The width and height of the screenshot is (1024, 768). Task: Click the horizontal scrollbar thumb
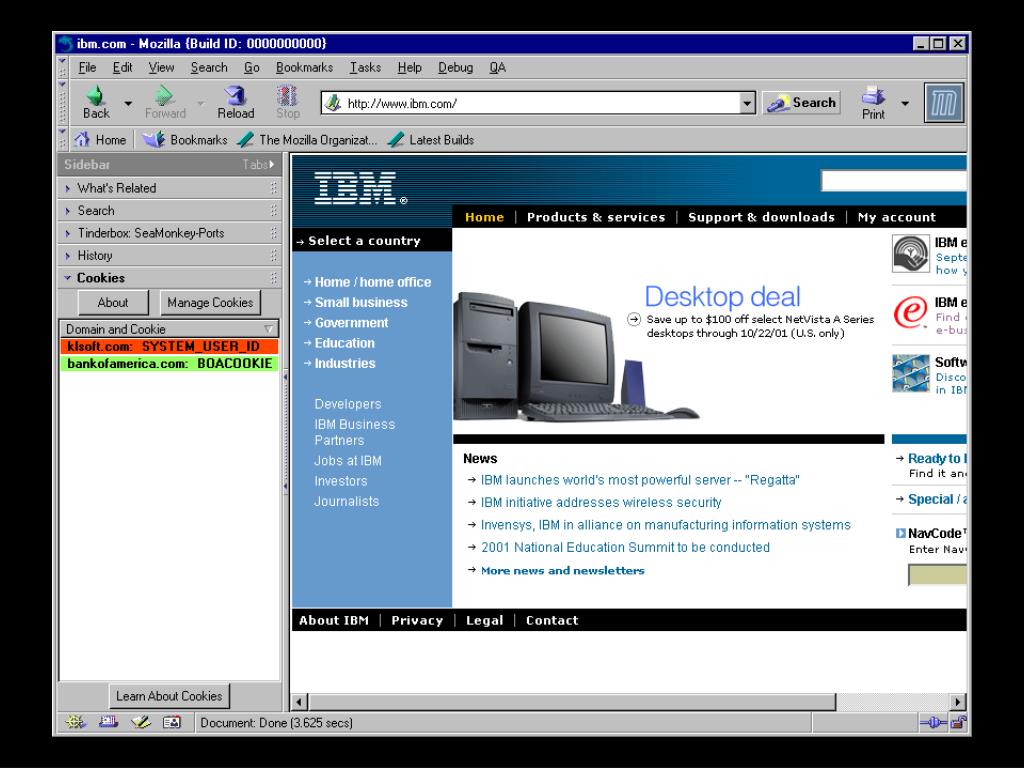(x=572, y=702)
